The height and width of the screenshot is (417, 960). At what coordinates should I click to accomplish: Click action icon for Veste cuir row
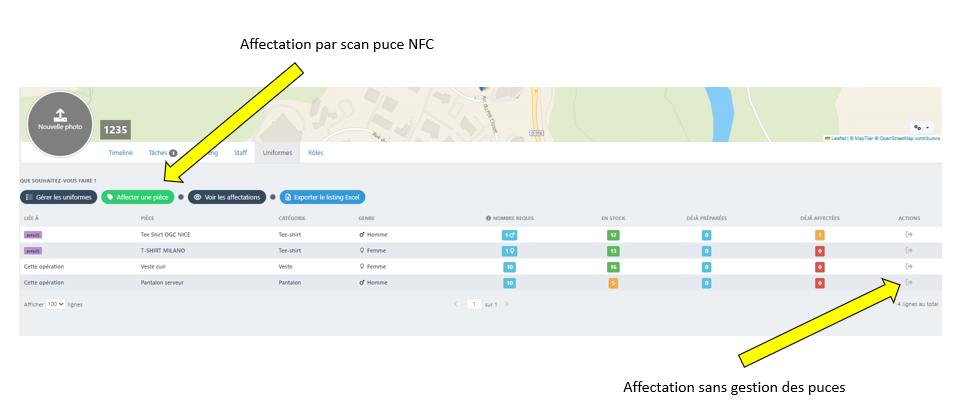tap(909, 267)
